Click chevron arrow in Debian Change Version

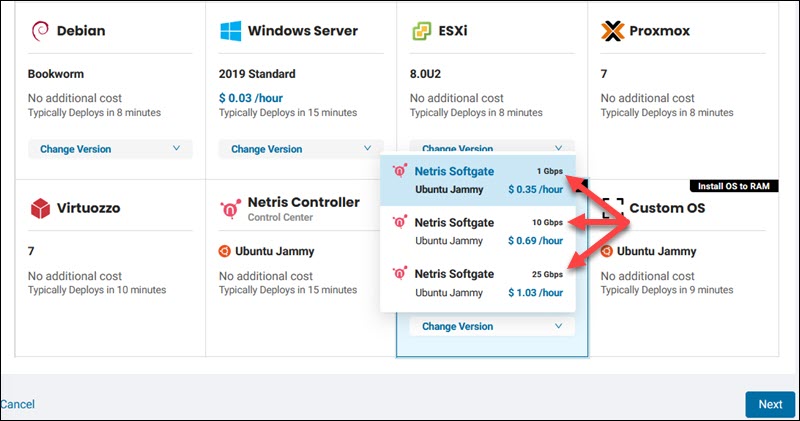[177, 148]
